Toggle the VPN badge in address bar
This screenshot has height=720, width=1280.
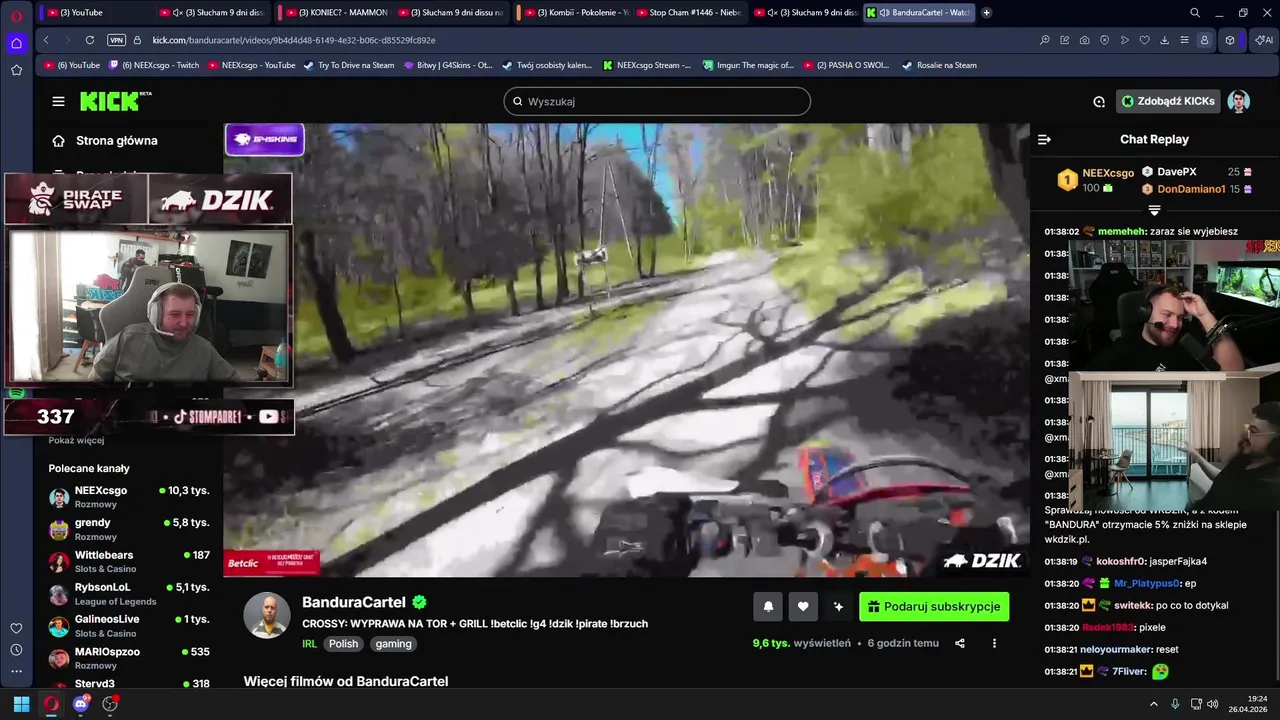tap(116, 40)
